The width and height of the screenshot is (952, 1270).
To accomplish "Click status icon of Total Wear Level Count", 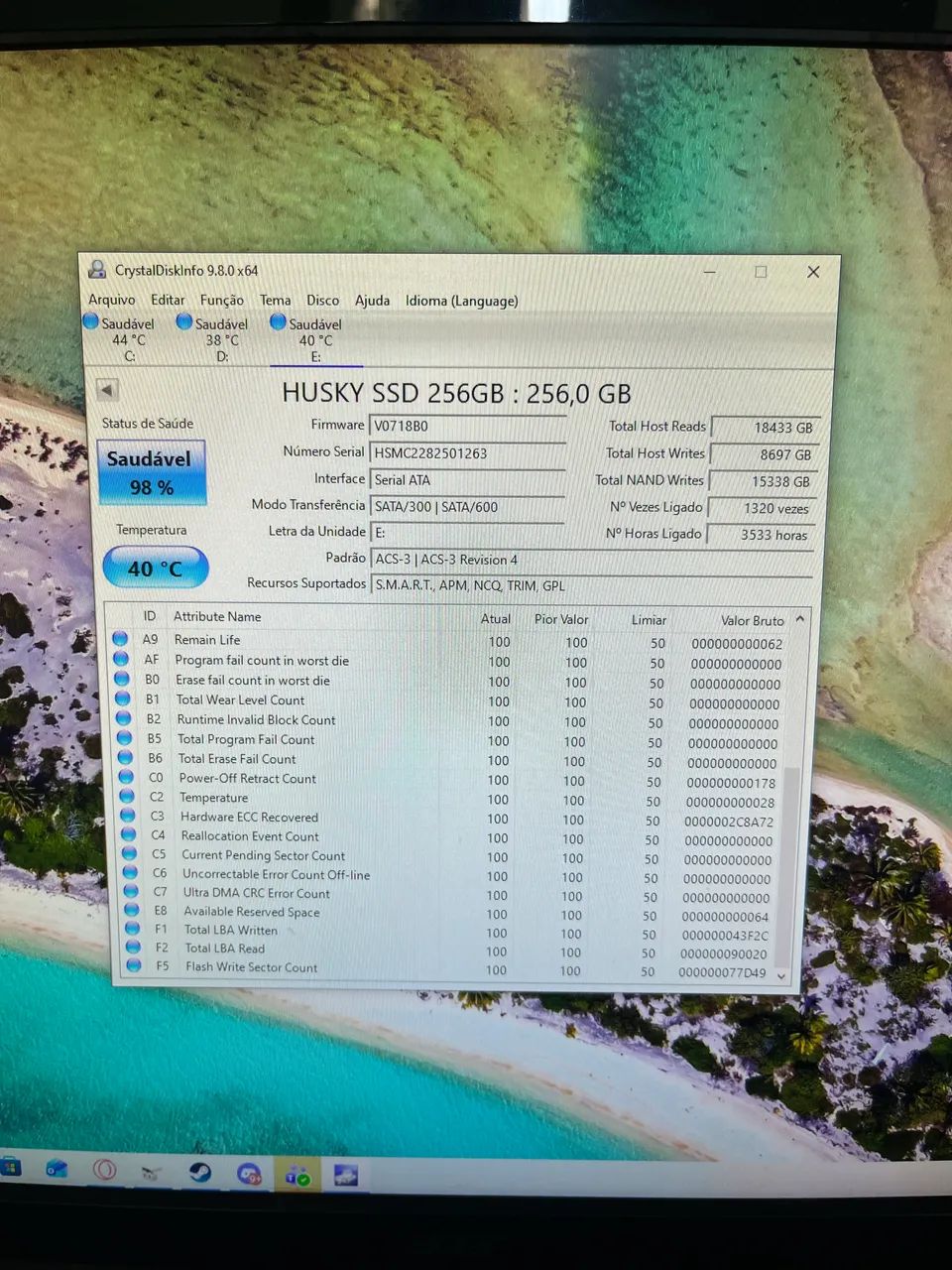I will (x=123, y=698).
